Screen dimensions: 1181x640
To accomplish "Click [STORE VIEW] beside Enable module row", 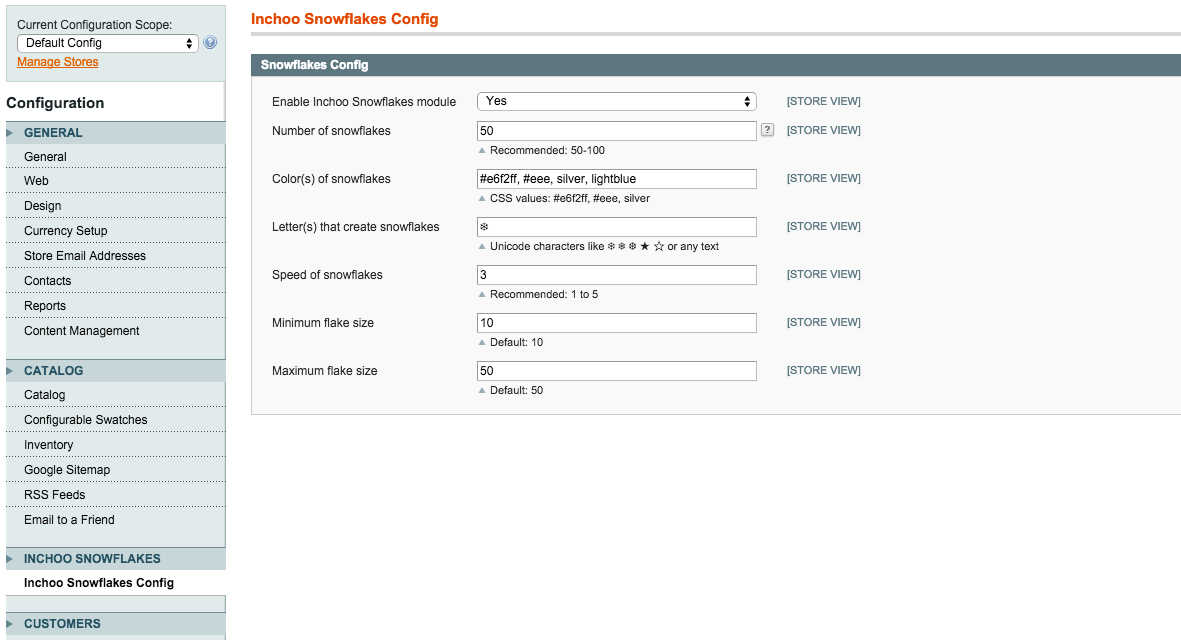I will coord(823,101).
